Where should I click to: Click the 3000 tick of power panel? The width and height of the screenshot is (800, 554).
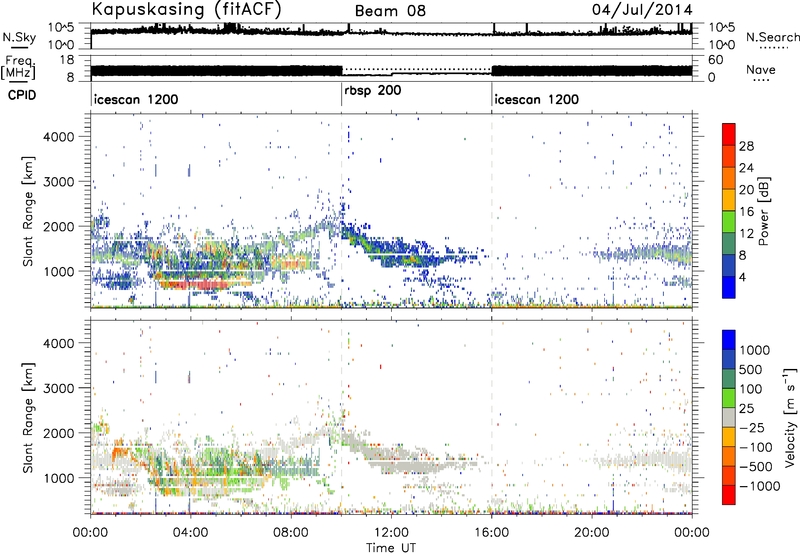point(59,182)
